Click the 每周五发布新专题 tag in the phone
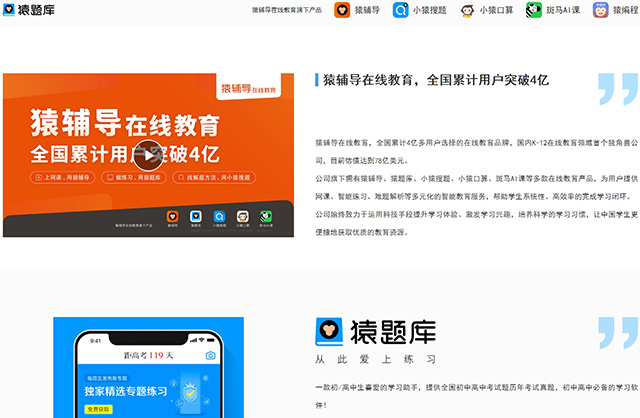Image resolution: width=640 pixels, height=418 pixels. 107,378
